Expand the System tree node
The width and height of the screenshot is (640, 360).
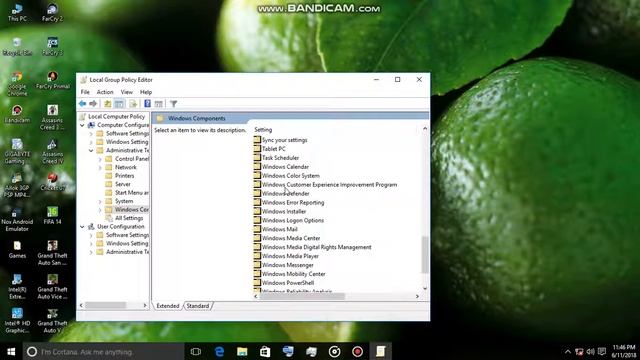100,202
